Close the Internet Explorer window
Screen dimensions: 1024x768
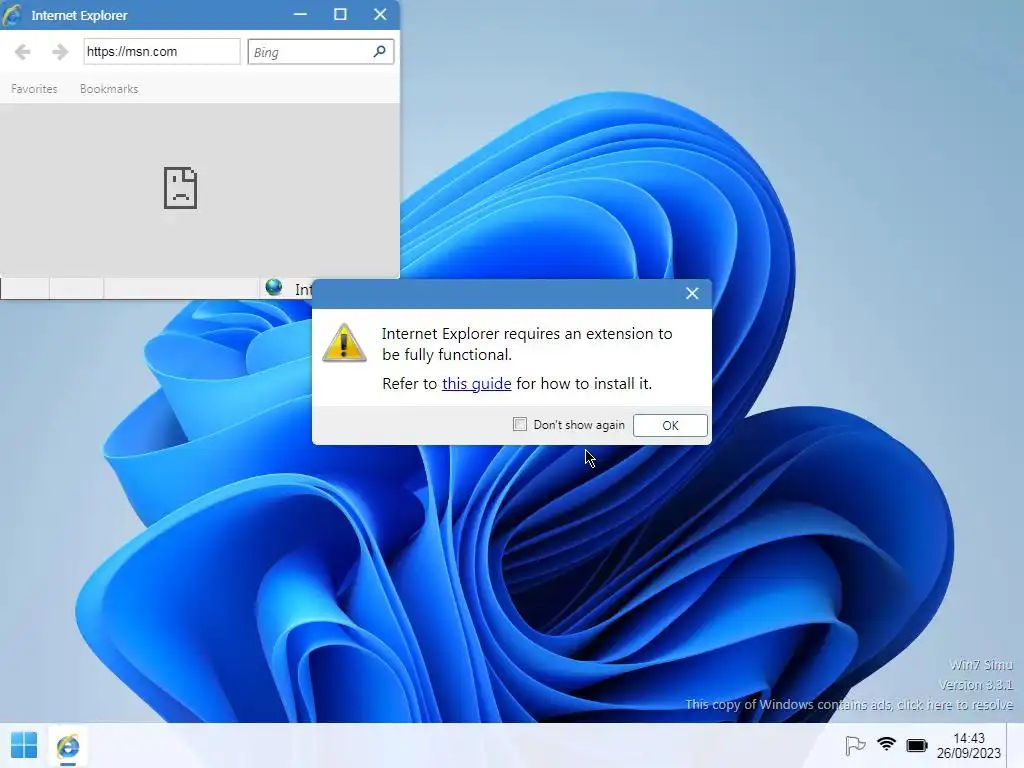coord(380,14)
